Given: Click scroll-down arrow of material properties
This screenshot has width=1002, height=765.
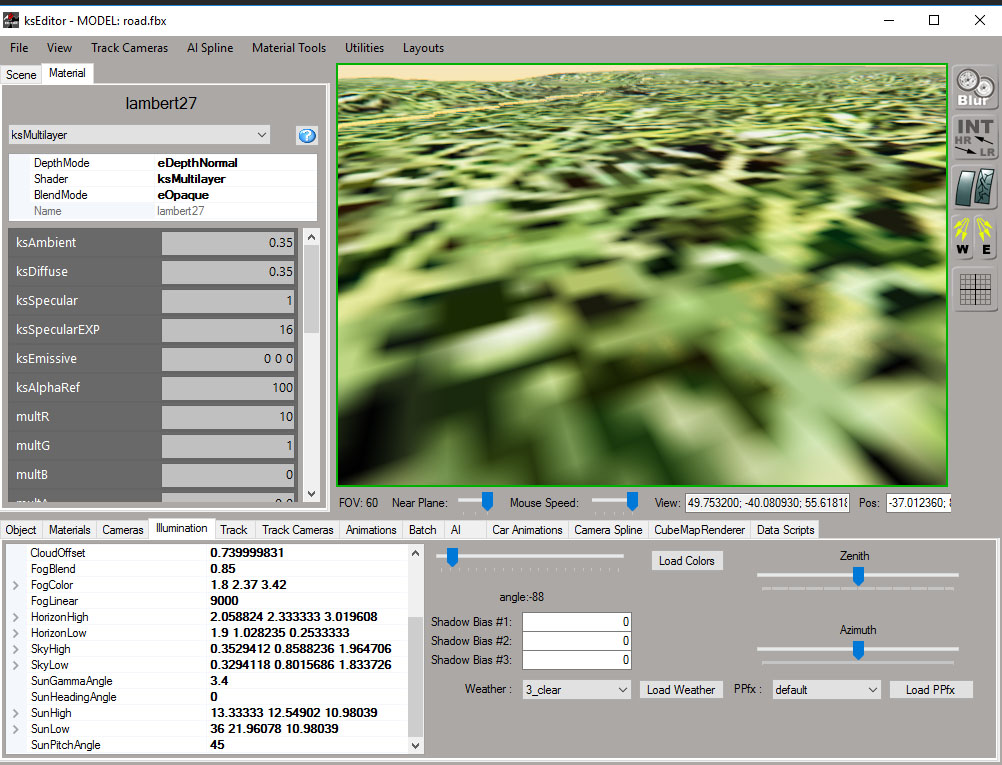Looking at the screenshot, I should point(311,493).
